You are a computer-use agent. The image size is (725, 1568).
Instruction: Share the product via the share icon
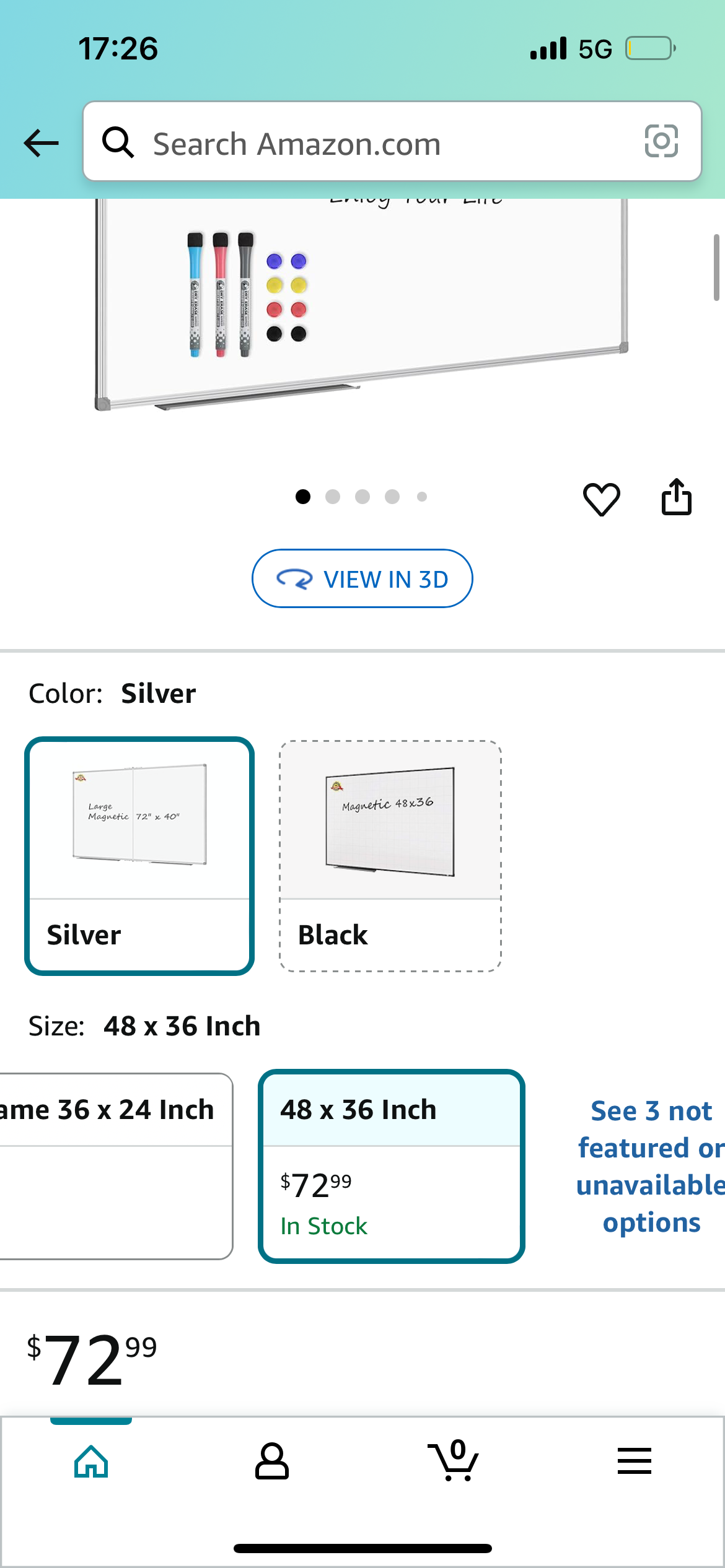(x=677, y=498)
